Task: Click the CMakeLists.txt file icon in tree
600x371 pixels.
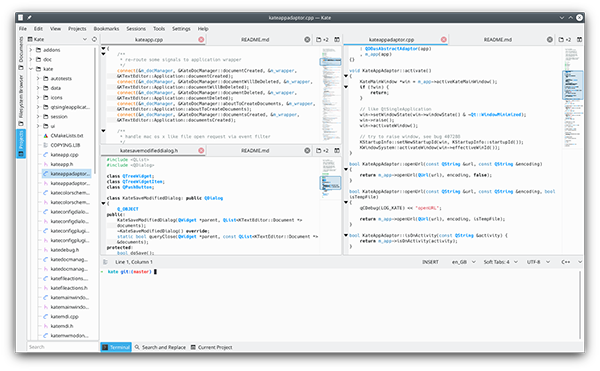Action: [46, 135]
